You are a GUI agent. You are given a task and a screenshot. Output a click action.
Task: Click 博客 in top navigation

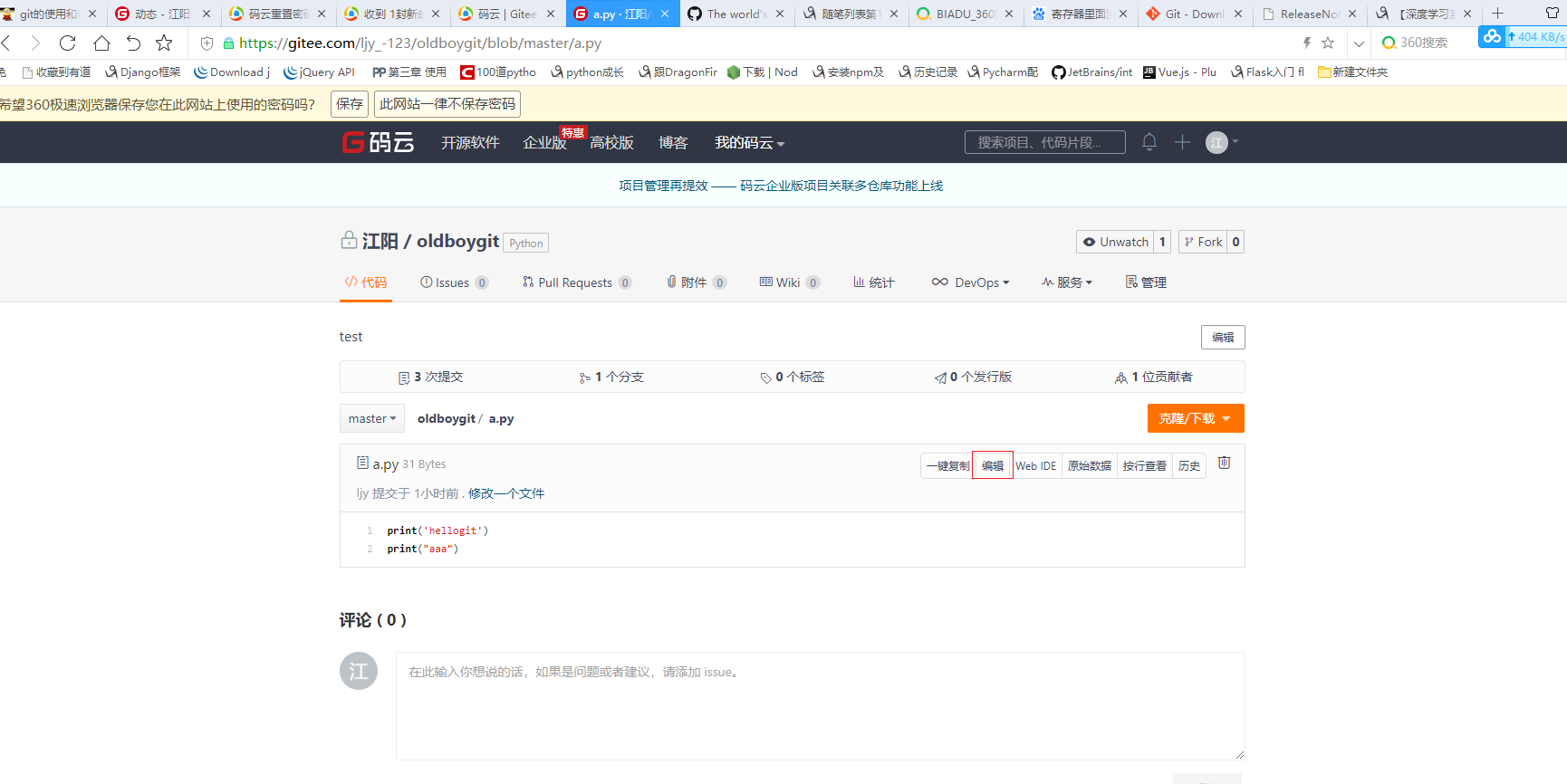coord(673,142)
